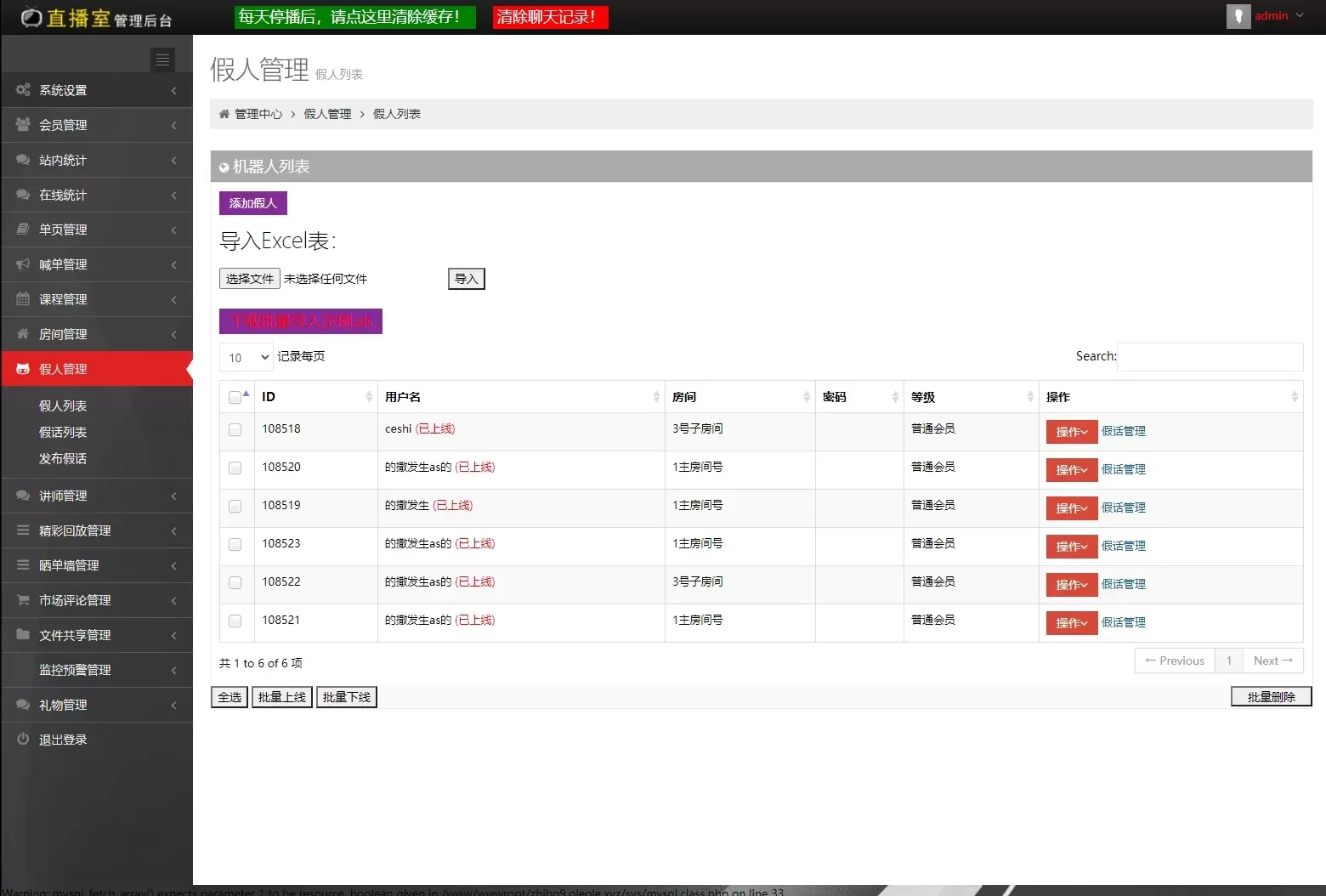
Task: Open the records-per-page dropdown showing 10
Action: pos(245,357)
